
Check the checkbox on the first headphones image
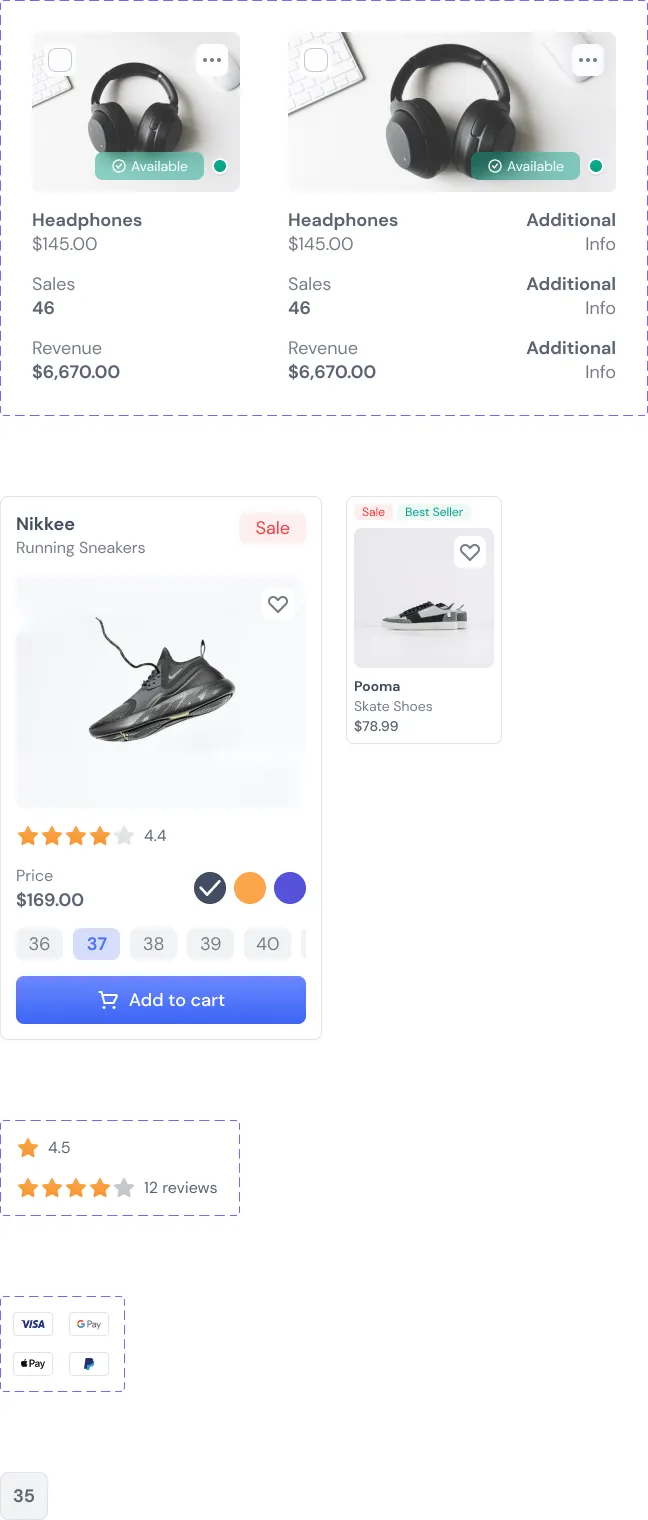[60, 60]
